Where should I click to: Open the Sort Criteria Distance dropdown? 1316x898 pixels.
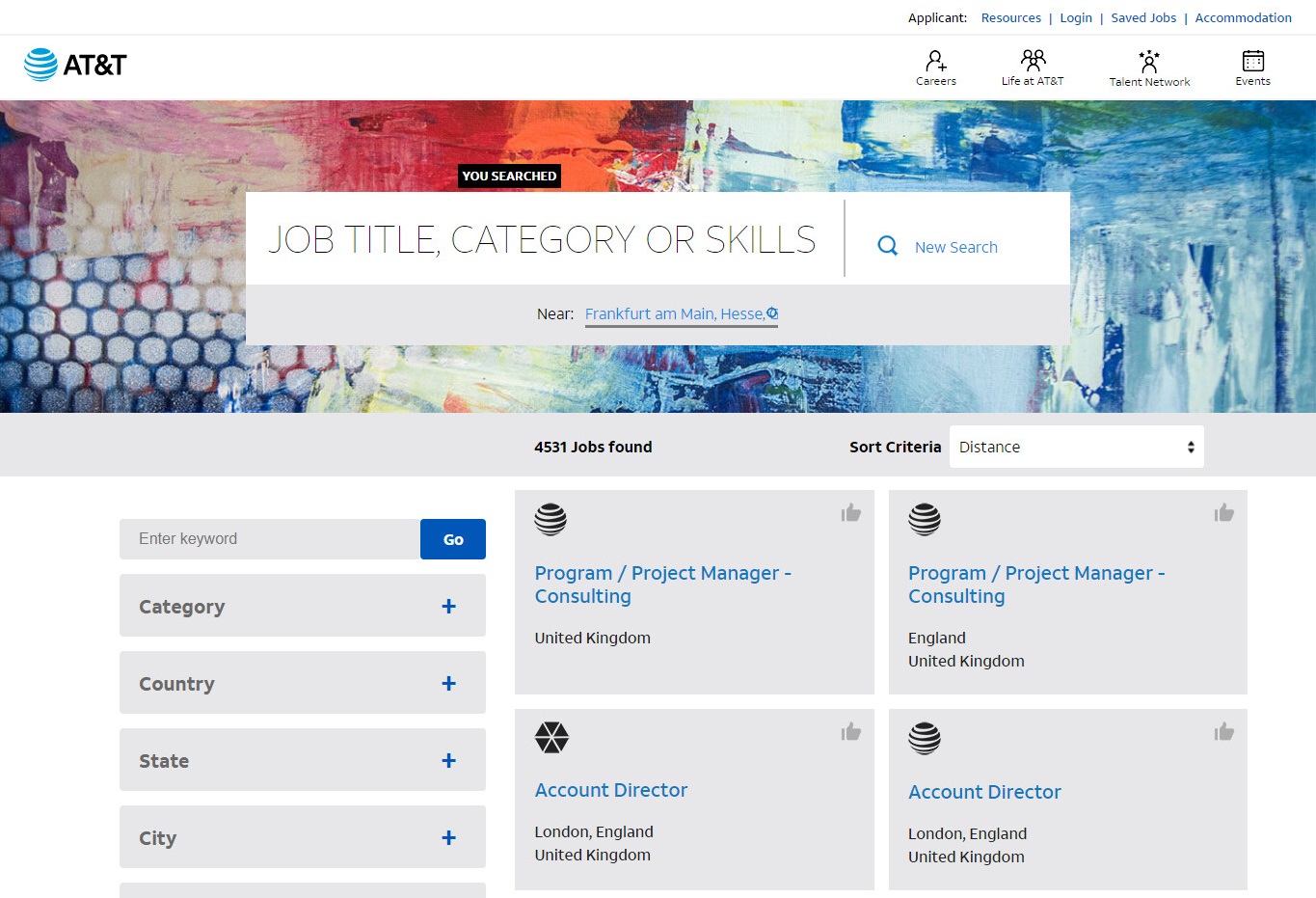[x=1076, y=448]
